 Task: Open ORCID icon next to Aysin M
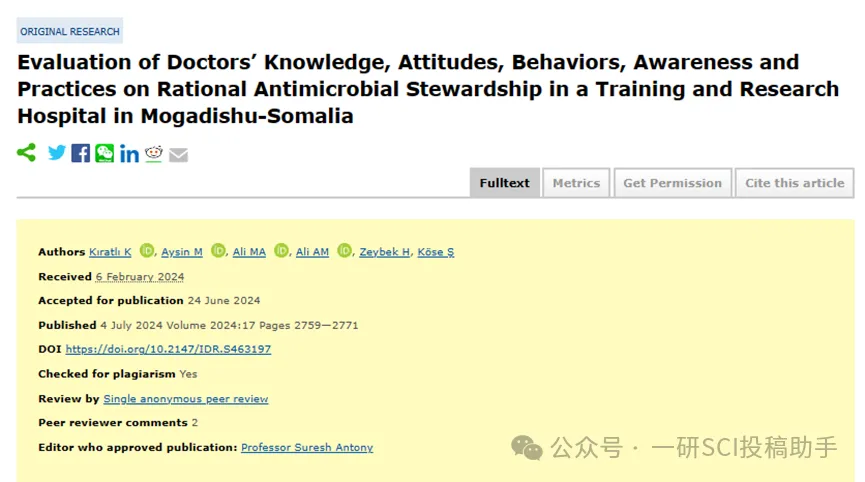point(218,251)
